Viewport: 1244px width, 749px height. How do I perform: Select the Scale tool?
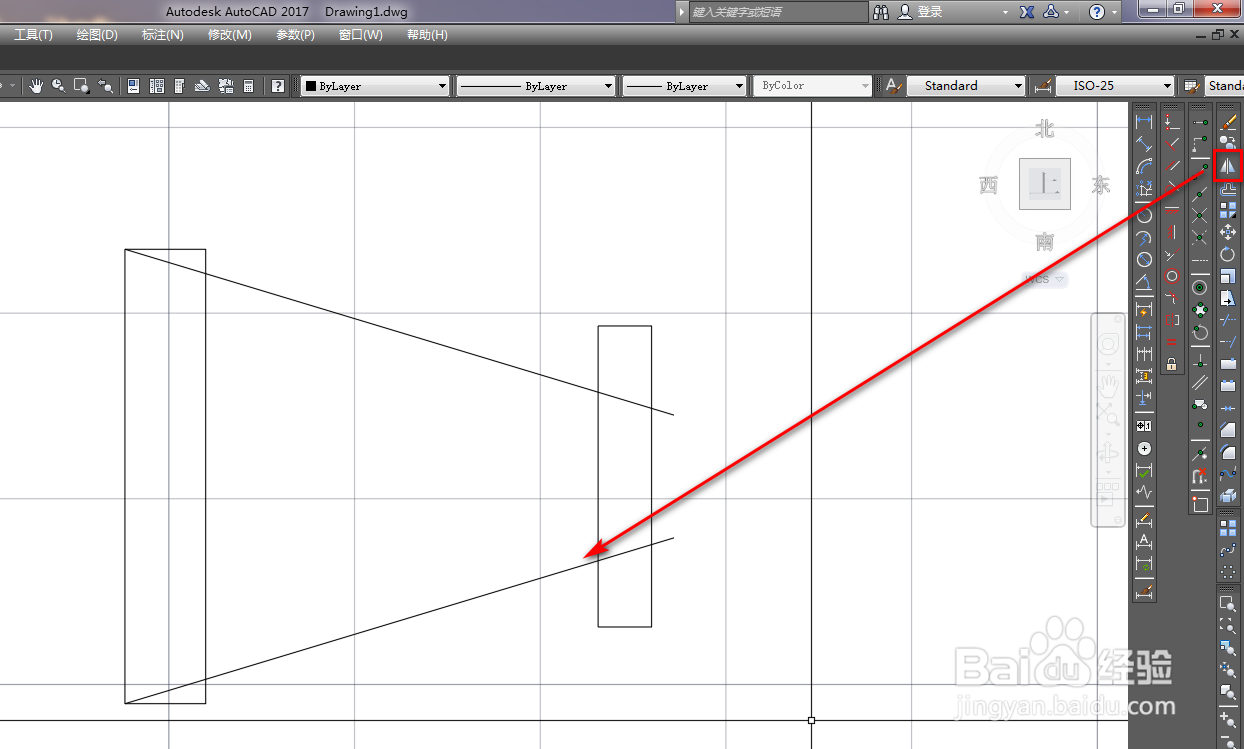[1228, 276]
